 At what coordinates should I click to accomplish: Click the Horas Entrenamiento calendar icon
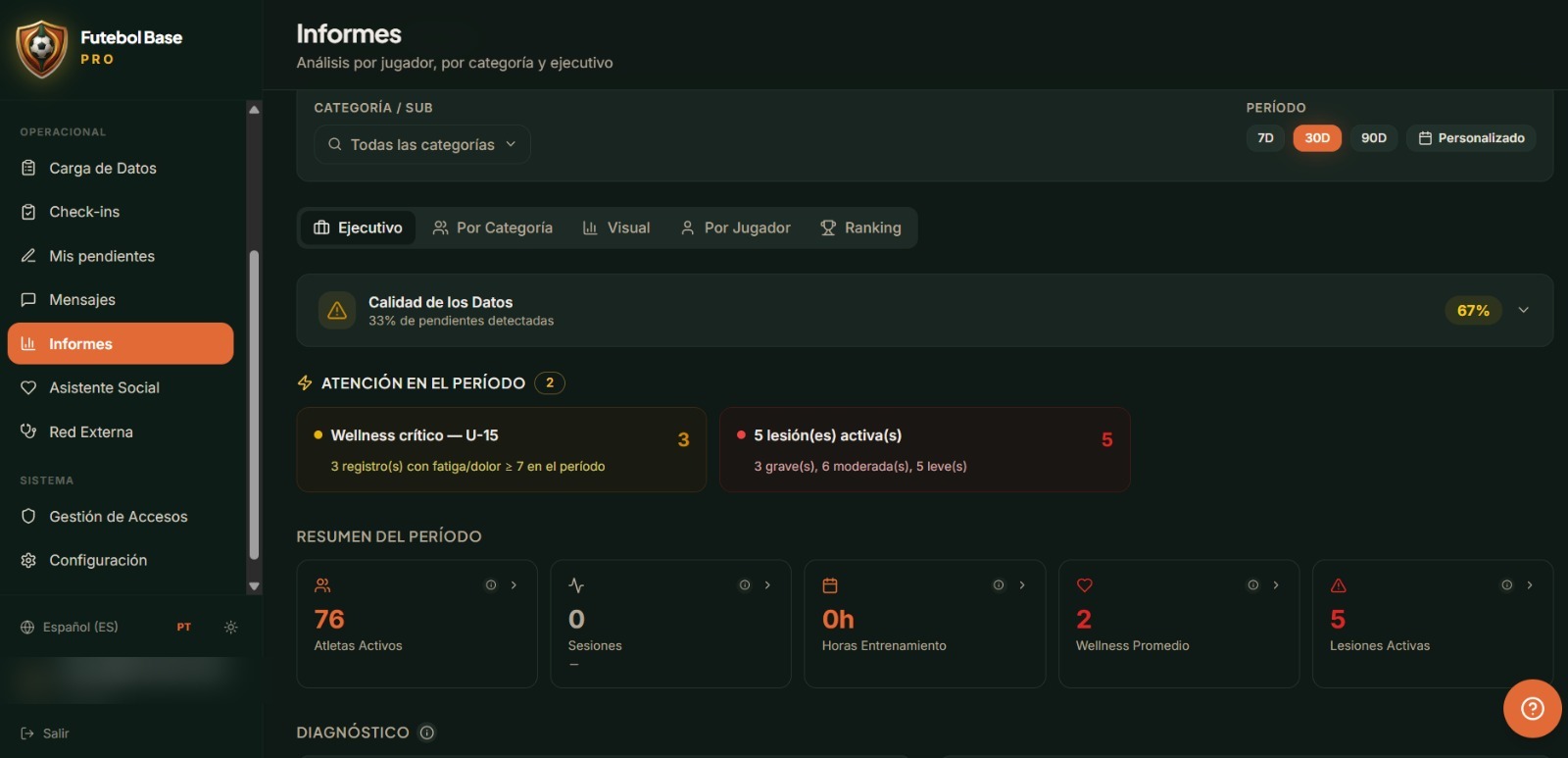coord(830,585)
